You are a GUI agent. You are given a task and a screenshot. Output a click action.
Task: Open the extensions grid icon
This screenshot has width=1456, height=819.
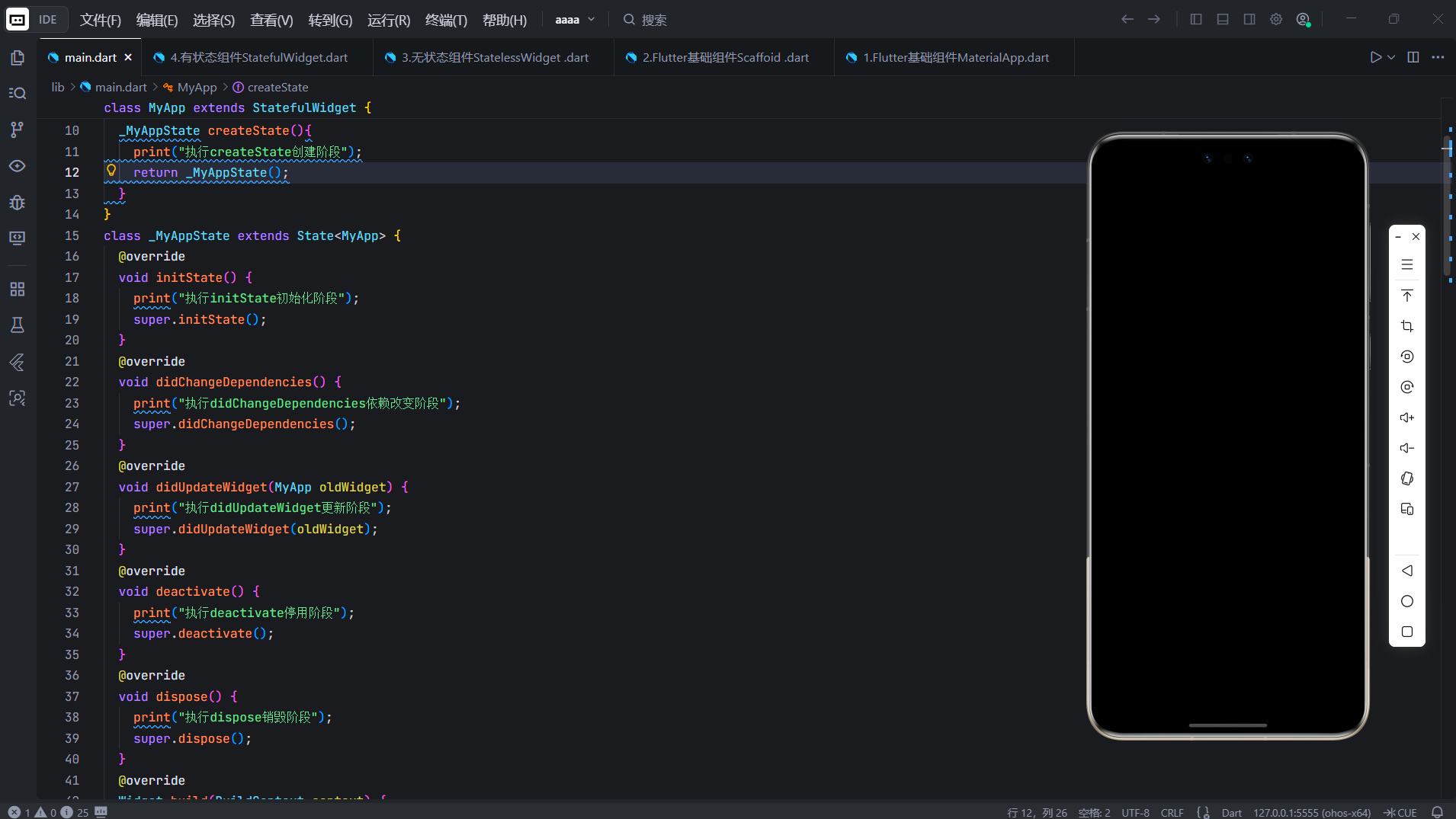[18, 290]
